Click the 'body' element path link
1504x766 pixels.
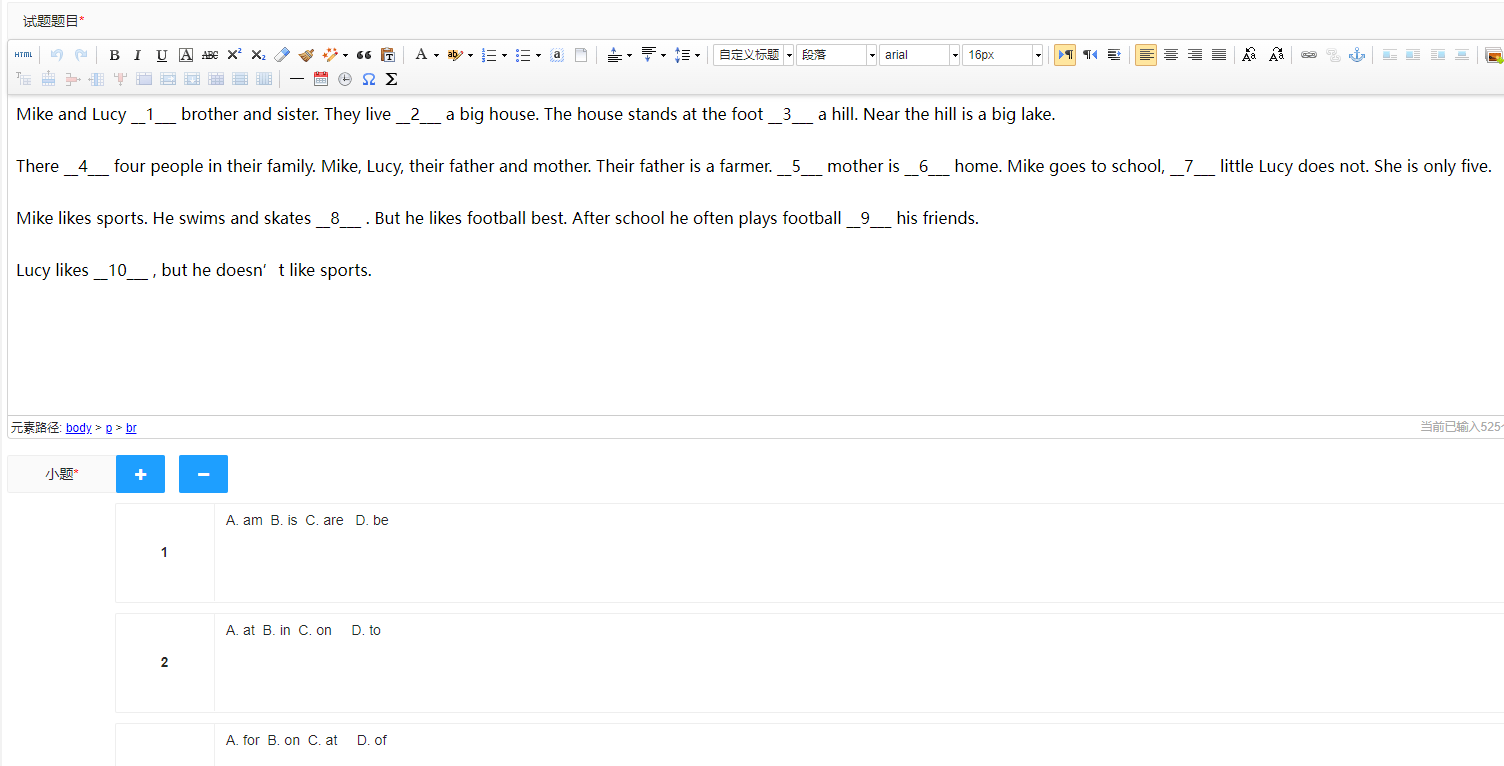click(78, 428)
